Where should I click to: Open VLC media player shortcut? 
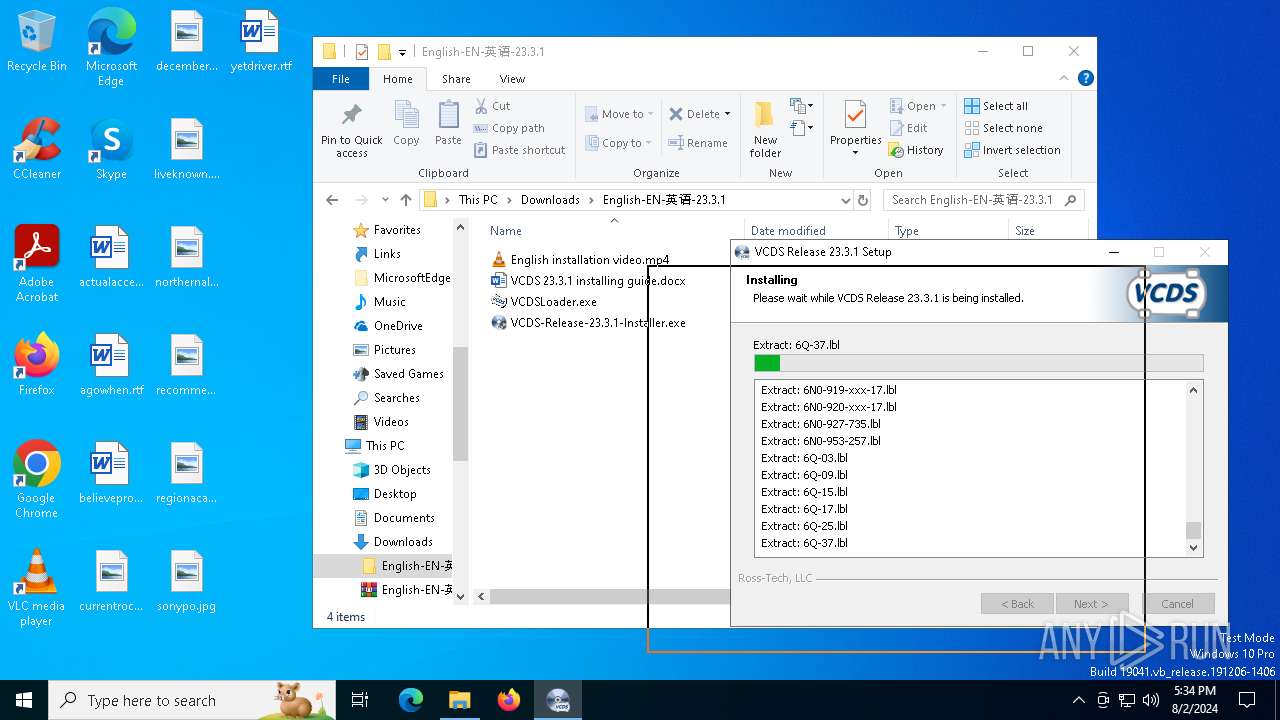(37, 587)
